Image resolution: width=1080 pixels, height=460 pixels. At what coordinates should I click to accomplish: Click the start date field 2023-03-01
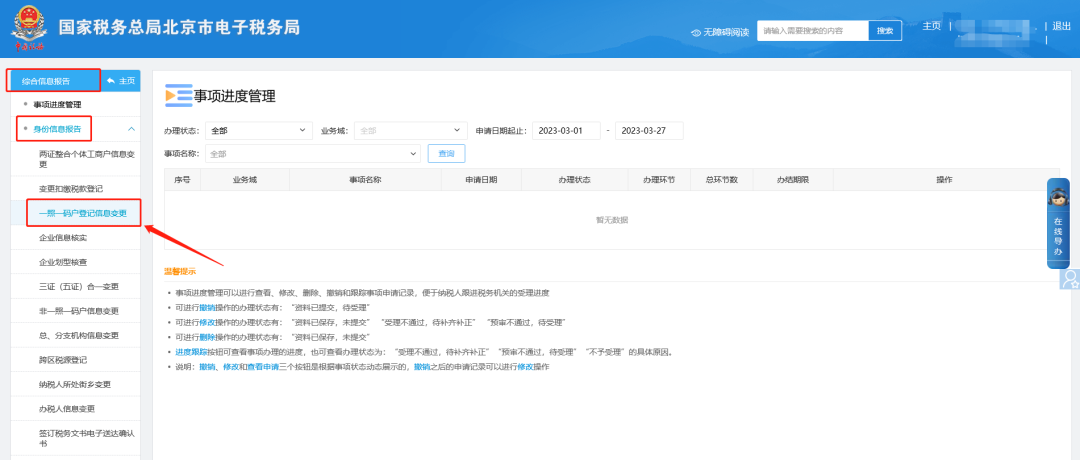point(566,130)
